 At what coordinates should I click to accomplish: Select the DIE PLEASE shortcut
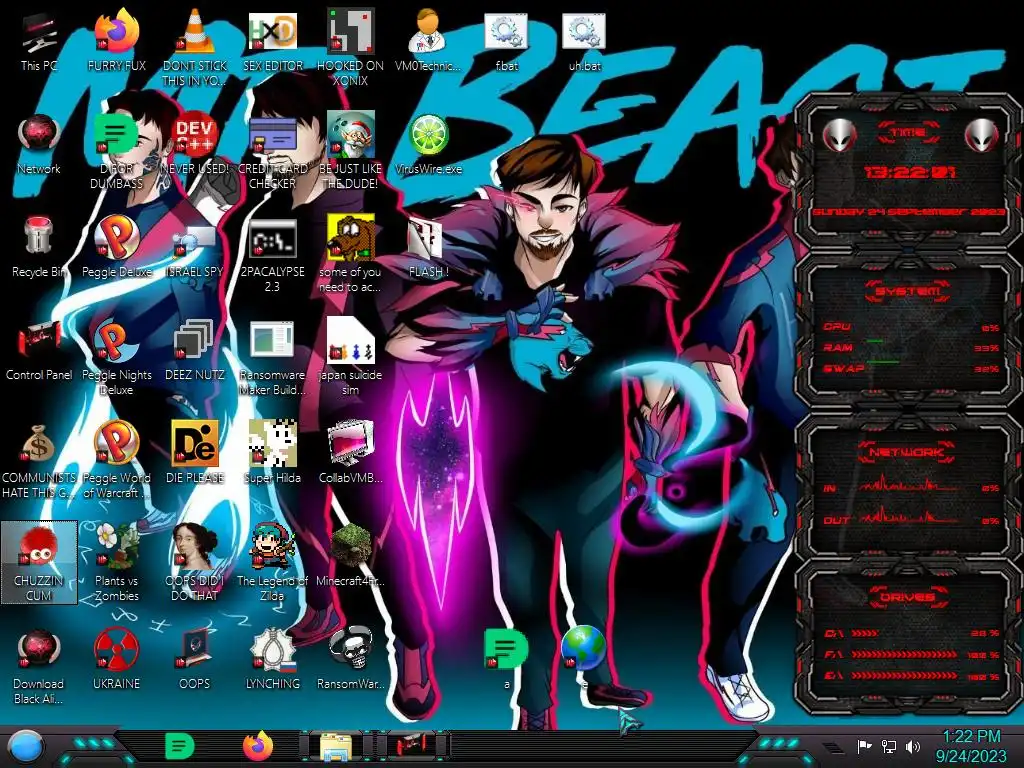[195, 443]
